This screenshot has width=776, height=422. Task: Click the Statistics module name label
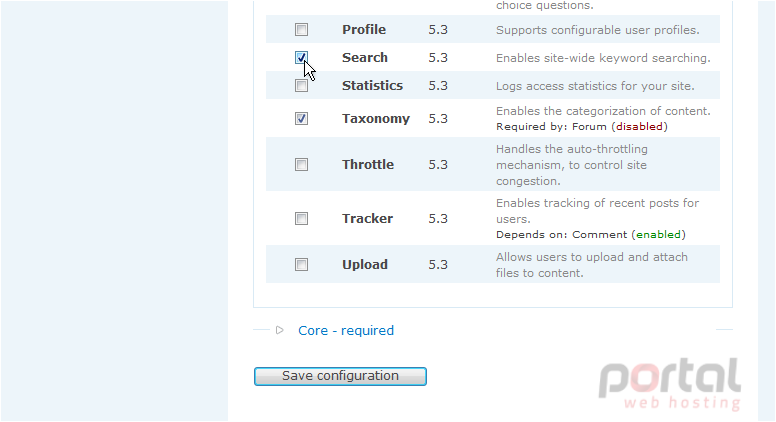(x=373, y=86)
